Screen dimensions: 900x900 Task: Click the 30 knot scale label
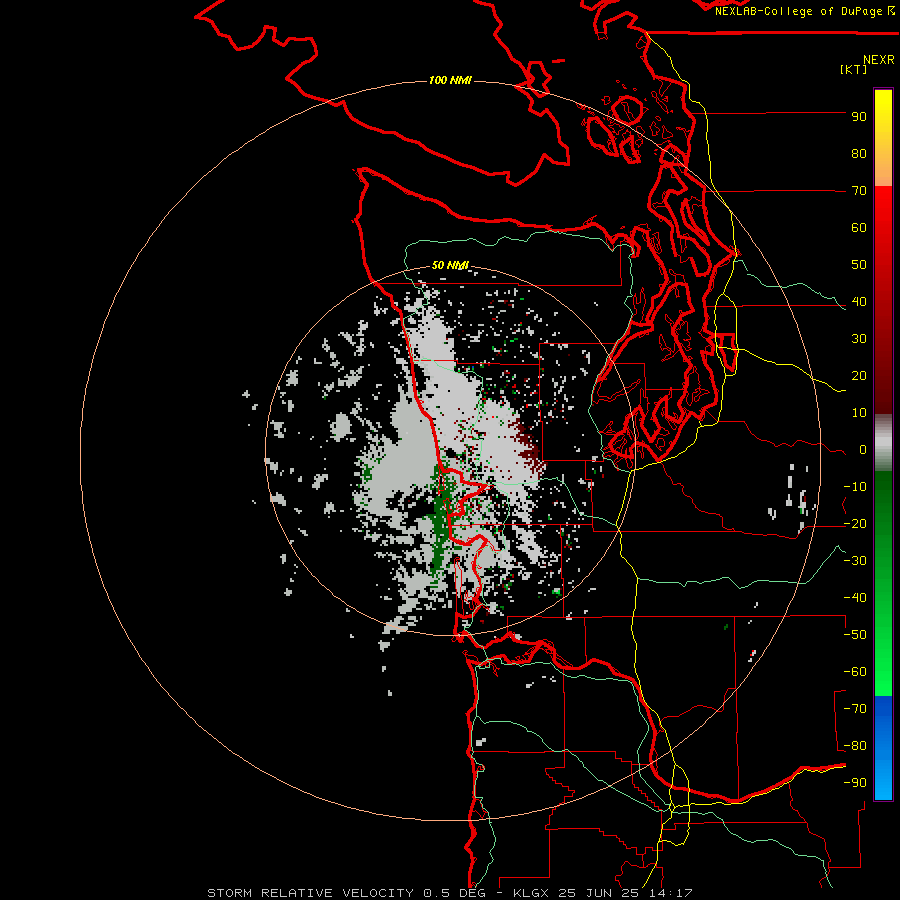point(859,339)
